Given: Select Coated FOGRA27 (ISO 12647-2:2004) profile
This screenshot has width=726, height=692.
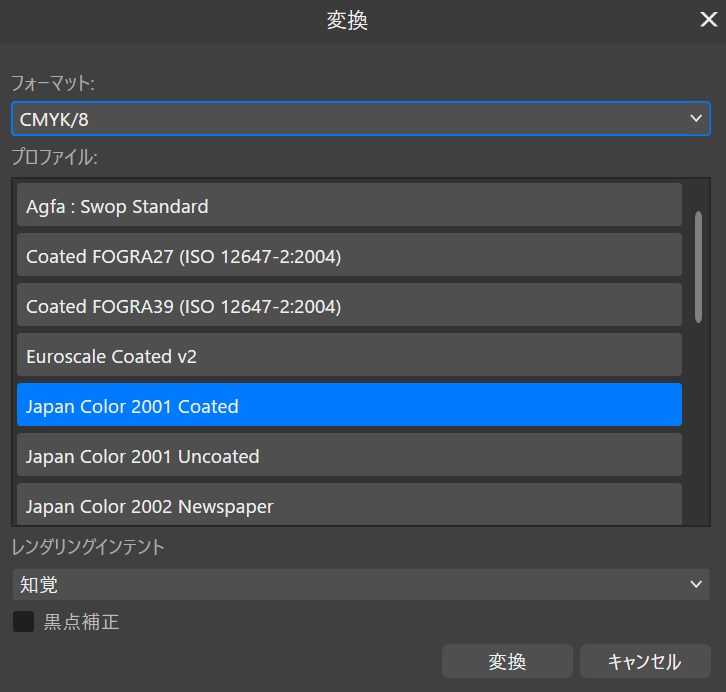Looking at the screenshot, I should [x=349, y=255].
